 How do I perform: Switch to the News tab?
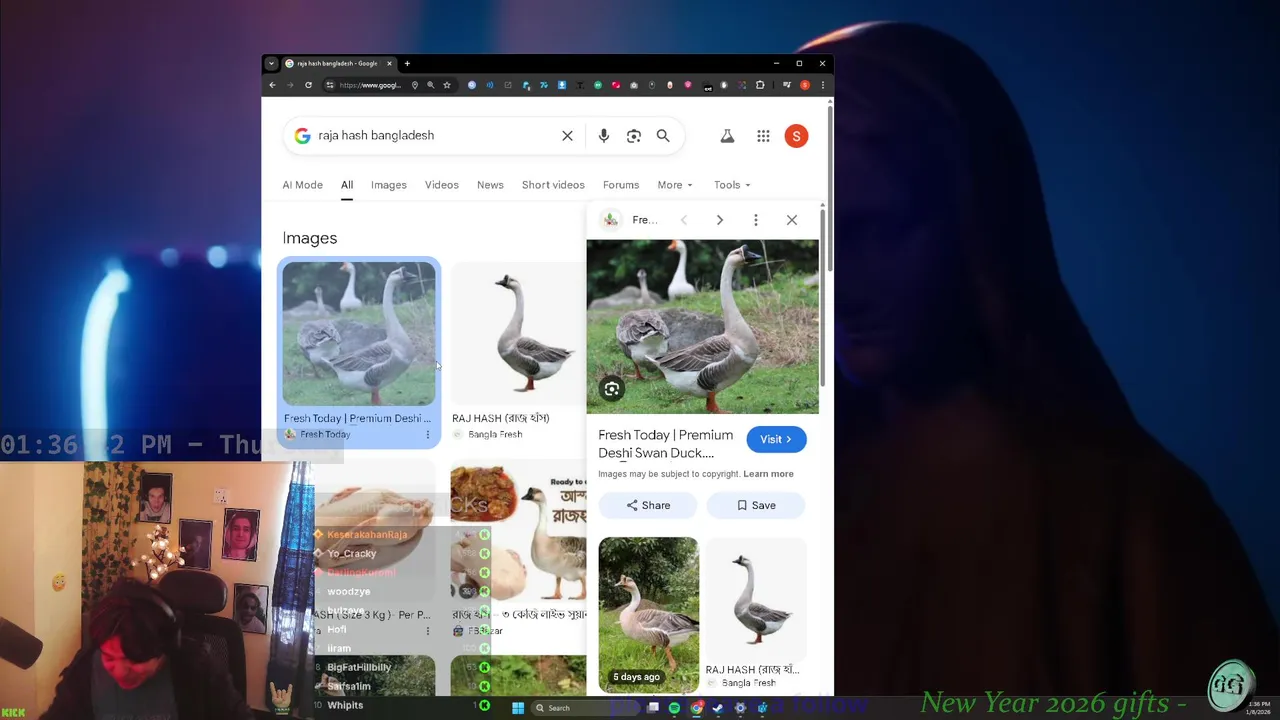[490, 185]
